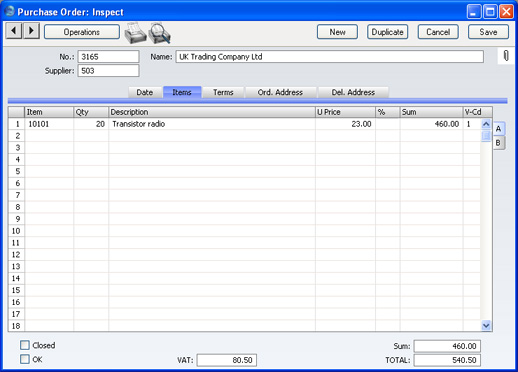
Task: Click the Item column header
Action: [49, 112]
